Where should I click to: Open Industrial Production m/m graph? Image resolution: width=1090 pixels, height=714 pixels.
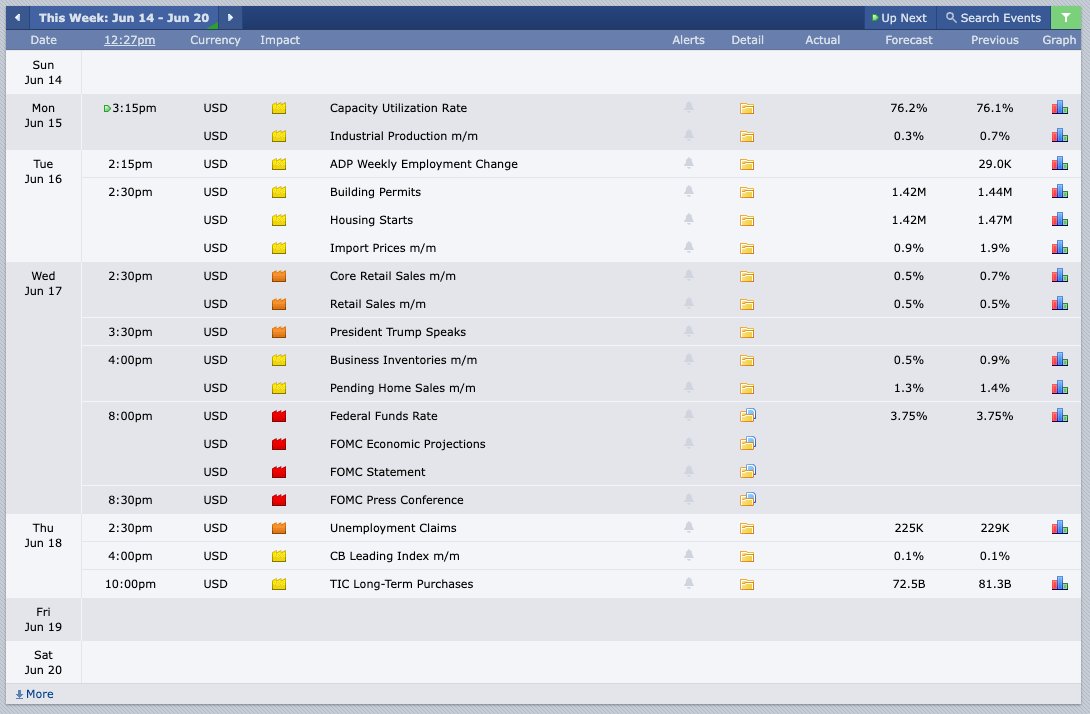(1059, 136)
